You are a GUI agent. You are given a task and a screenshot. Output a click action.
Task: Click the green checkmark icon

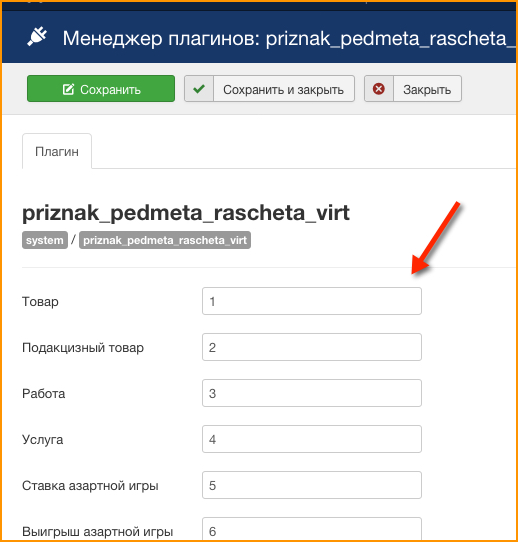[x=199, y=89]
